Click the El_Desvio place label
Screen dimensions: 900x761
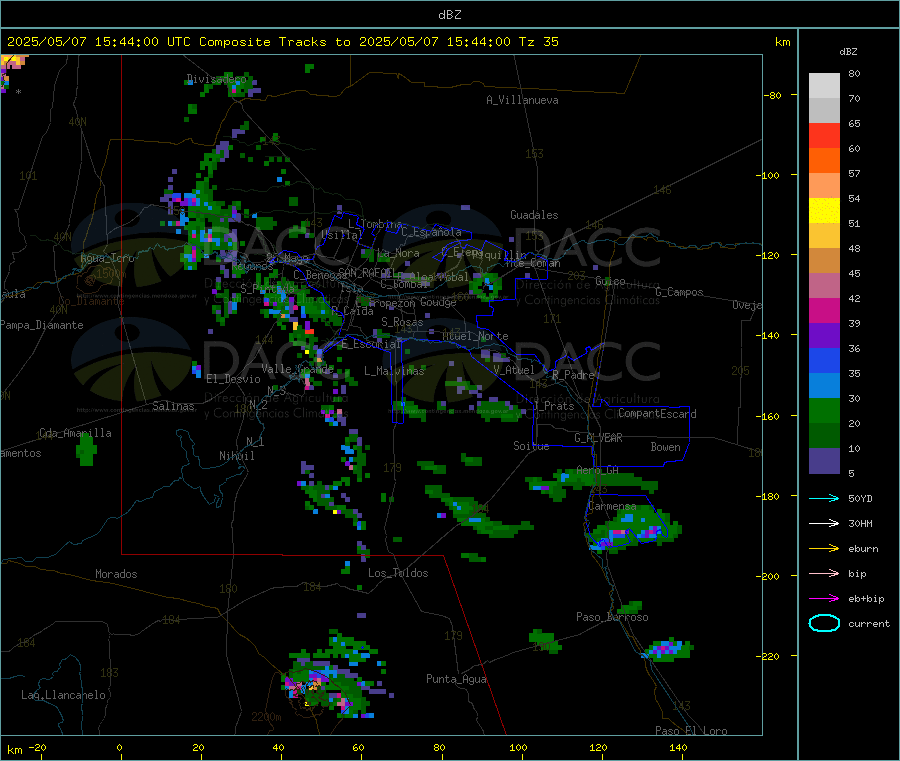[234, 379]
